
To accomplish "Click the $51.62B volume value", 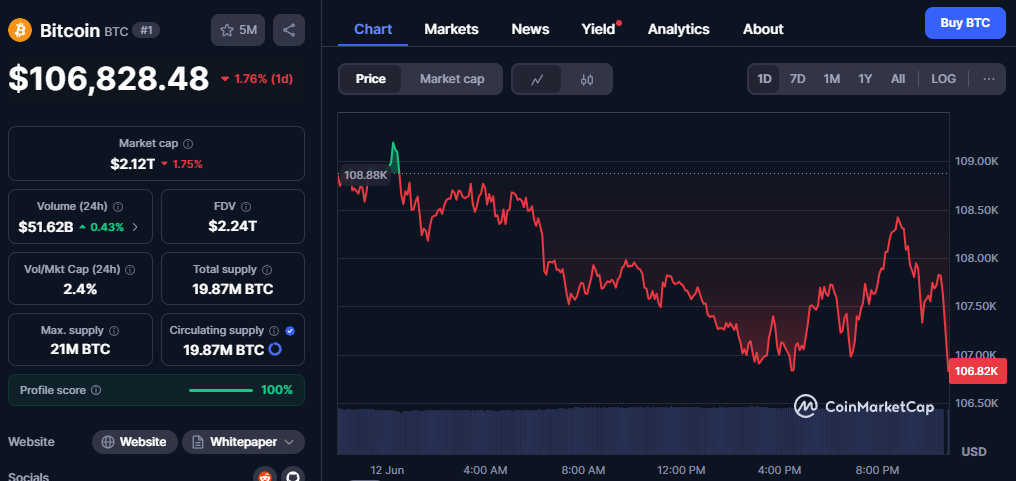I will 46,227.
